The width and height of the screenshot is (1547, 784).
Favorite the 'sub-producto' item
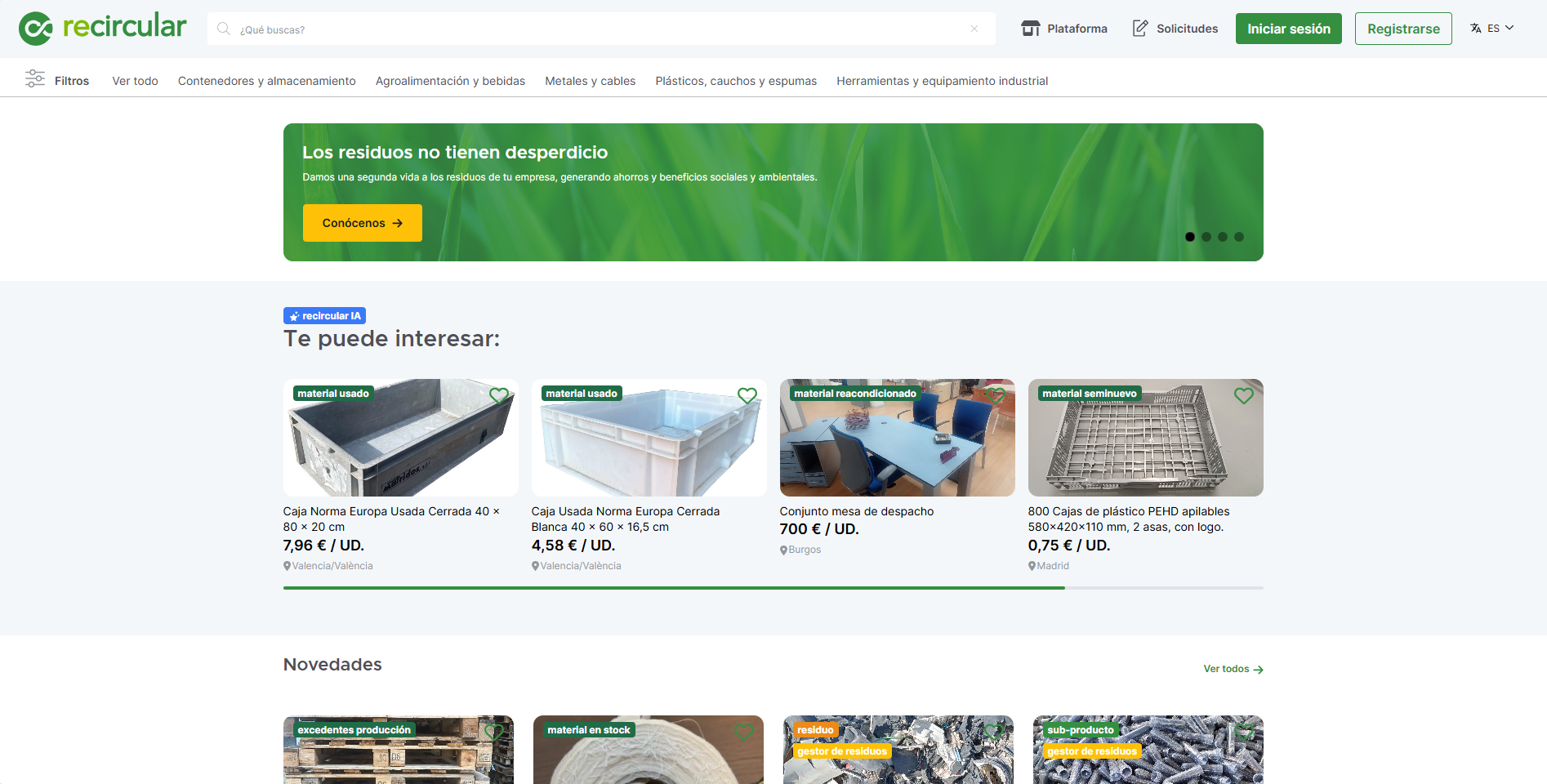point(1244,733)
